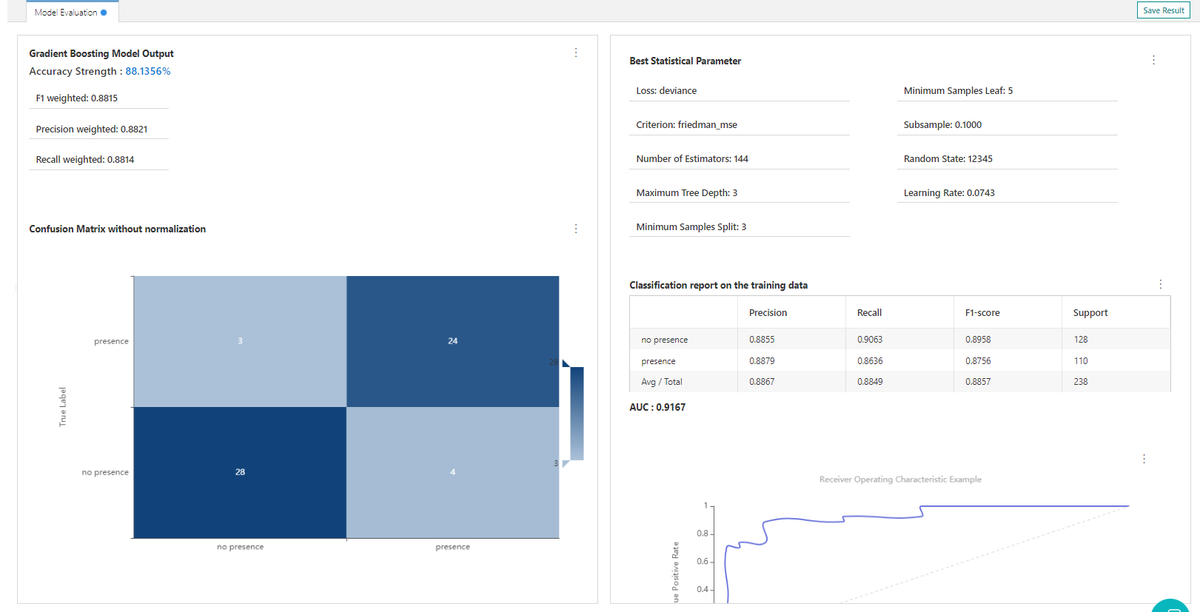Screen dimensions: 1200x612
Task: Click the 'no presence' row label in report table
Action: click(664, 340)
